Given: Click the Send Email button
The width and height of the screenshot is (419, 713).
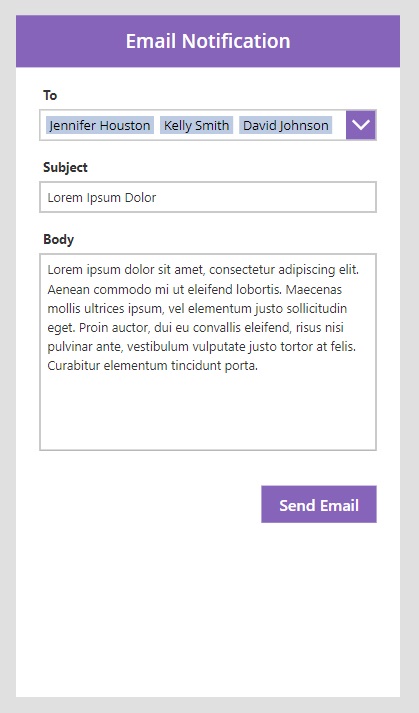Looking at the screenshot, I should click(319, 504).
